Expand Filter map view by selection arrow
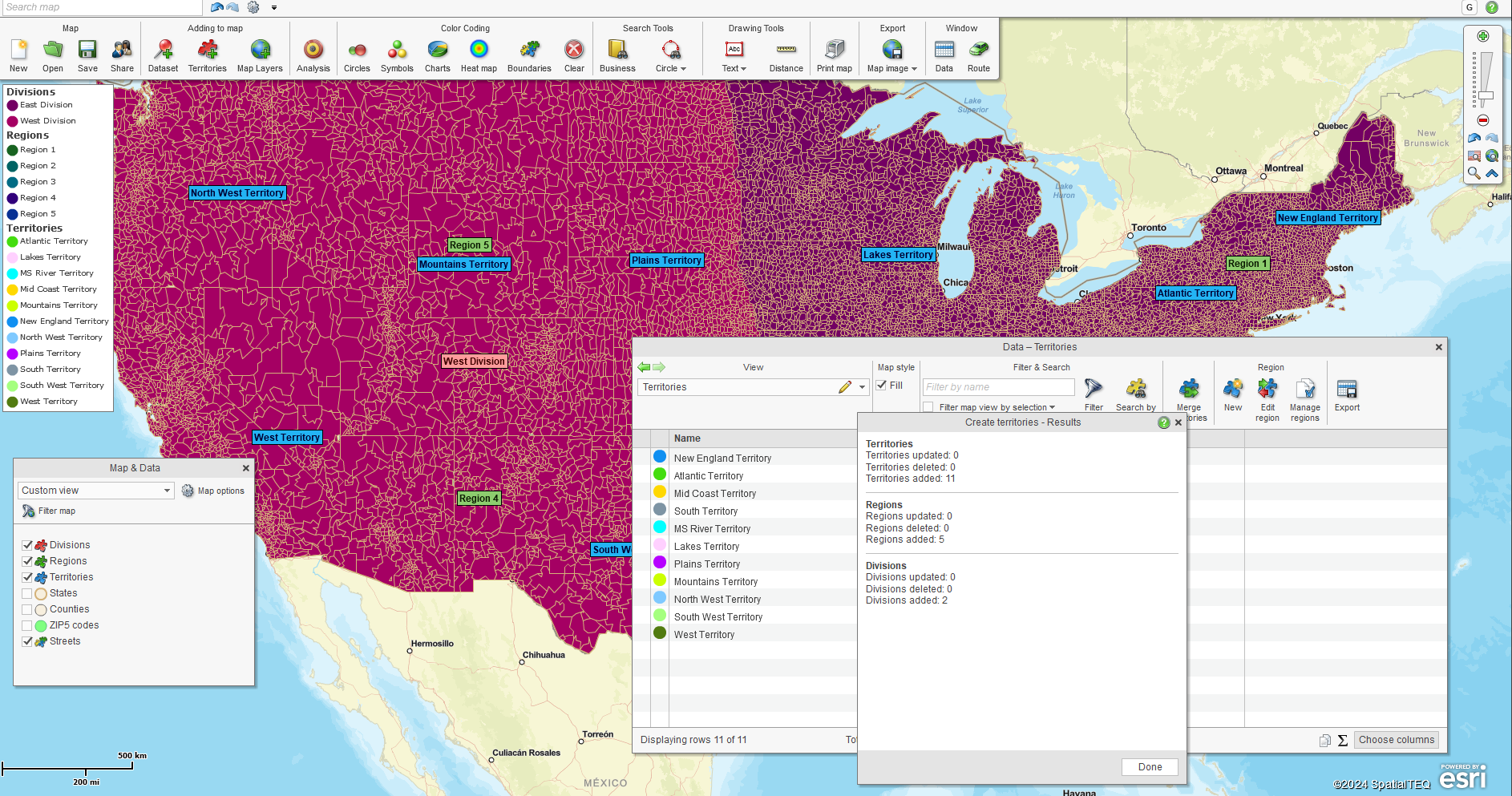The width and height of the screenshot is (1512, 796). [1053, 407]
